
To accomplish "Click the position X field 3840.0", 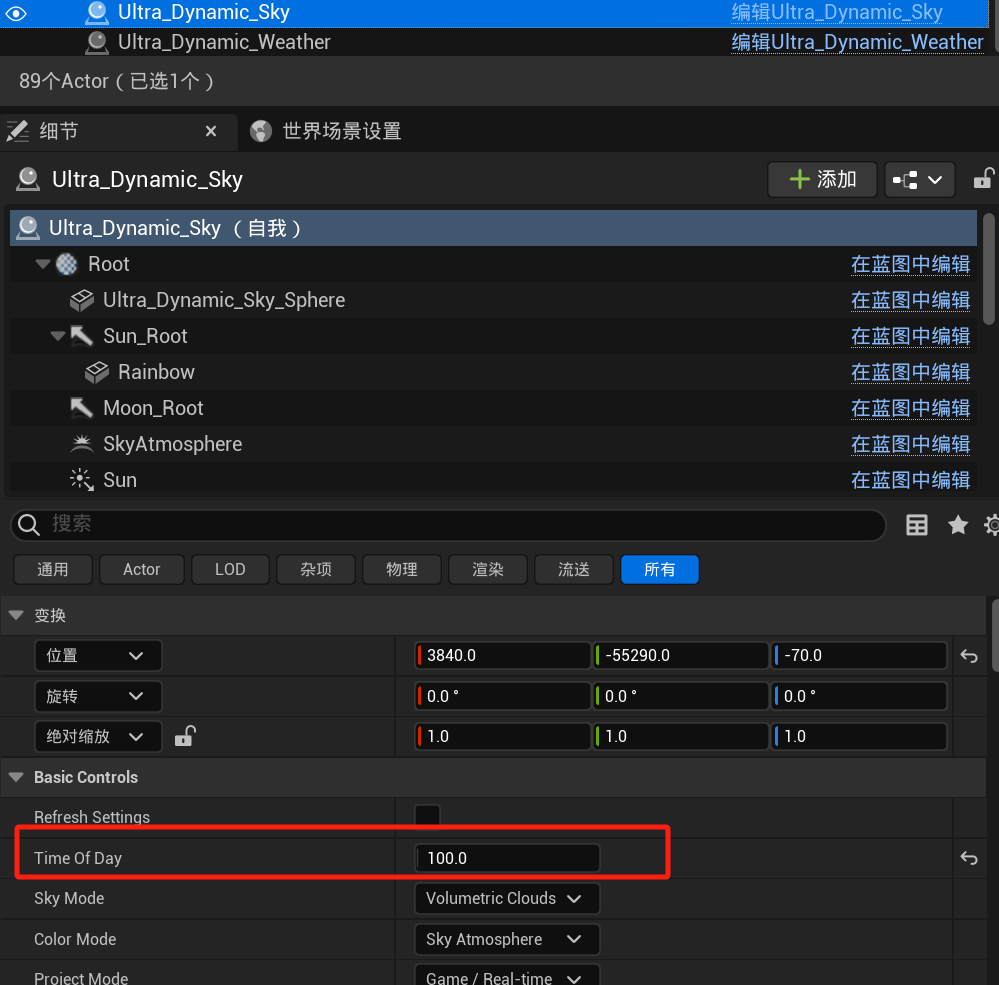I will [502, 656].
